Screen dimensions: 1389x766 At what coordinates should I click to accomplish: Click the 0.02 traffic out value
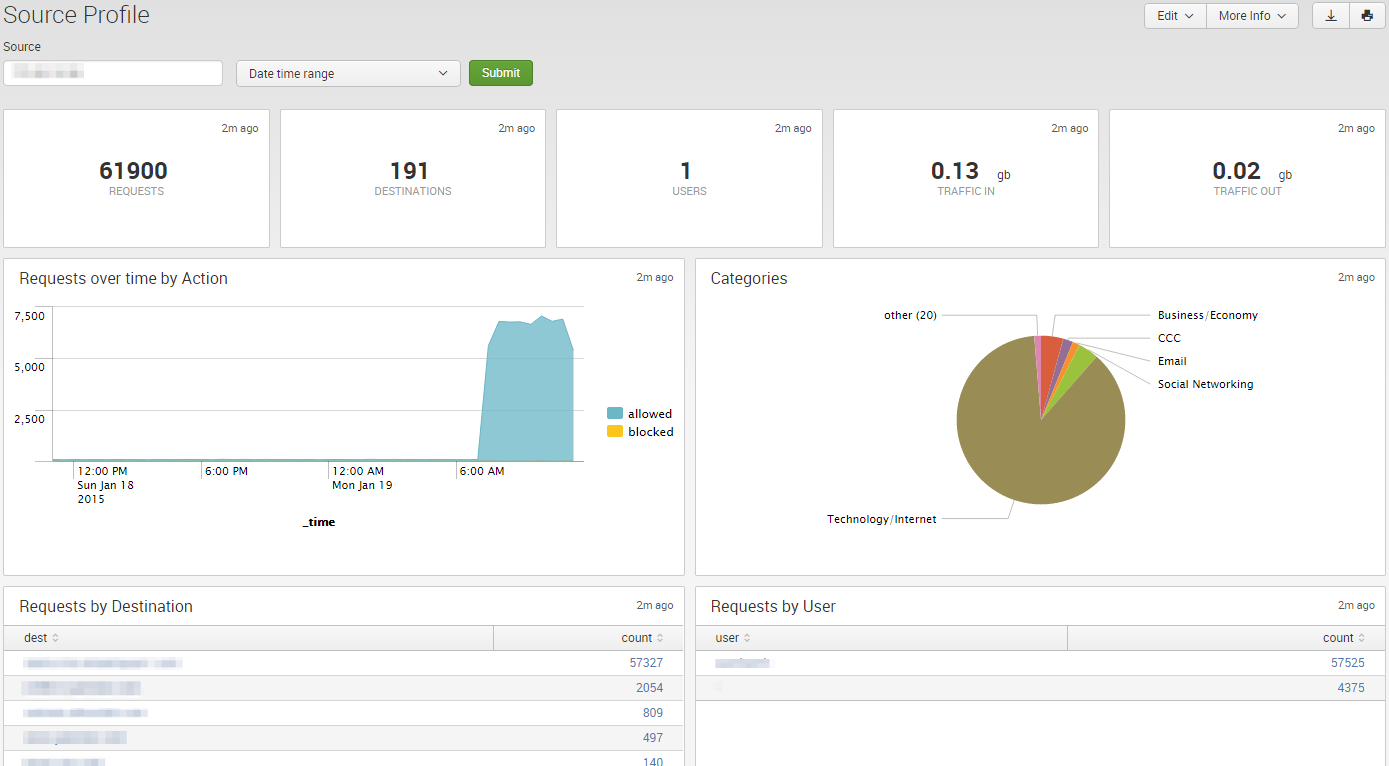click(x=1237, y=171)
